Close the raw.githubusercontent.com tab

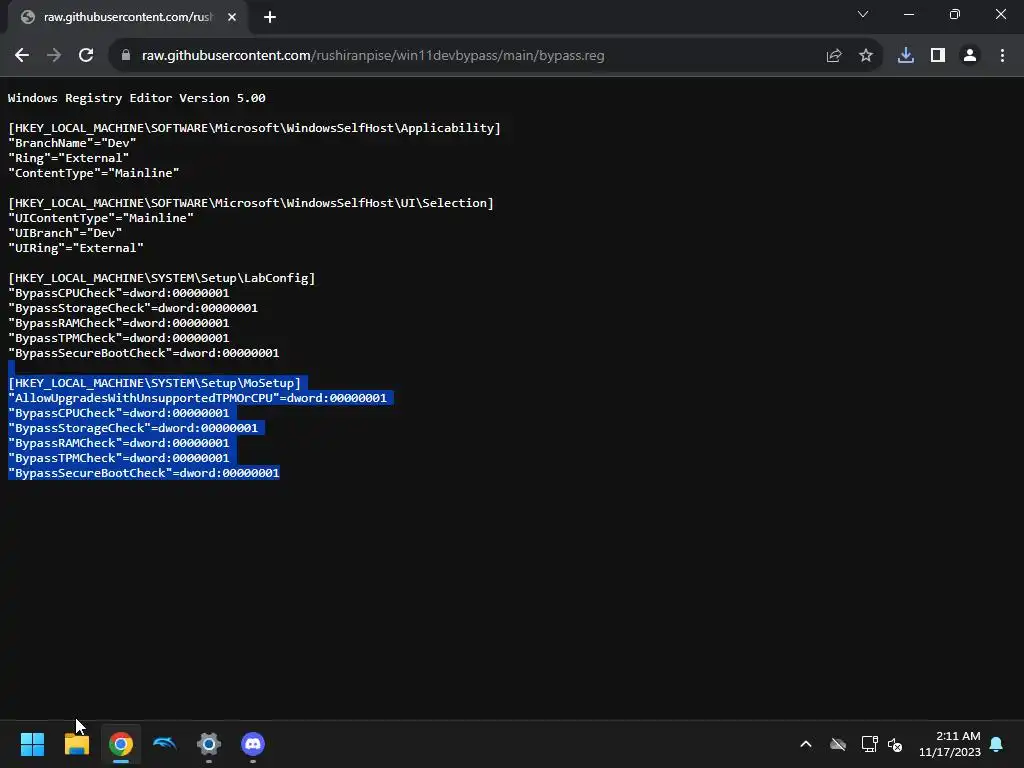pos(232,17)
